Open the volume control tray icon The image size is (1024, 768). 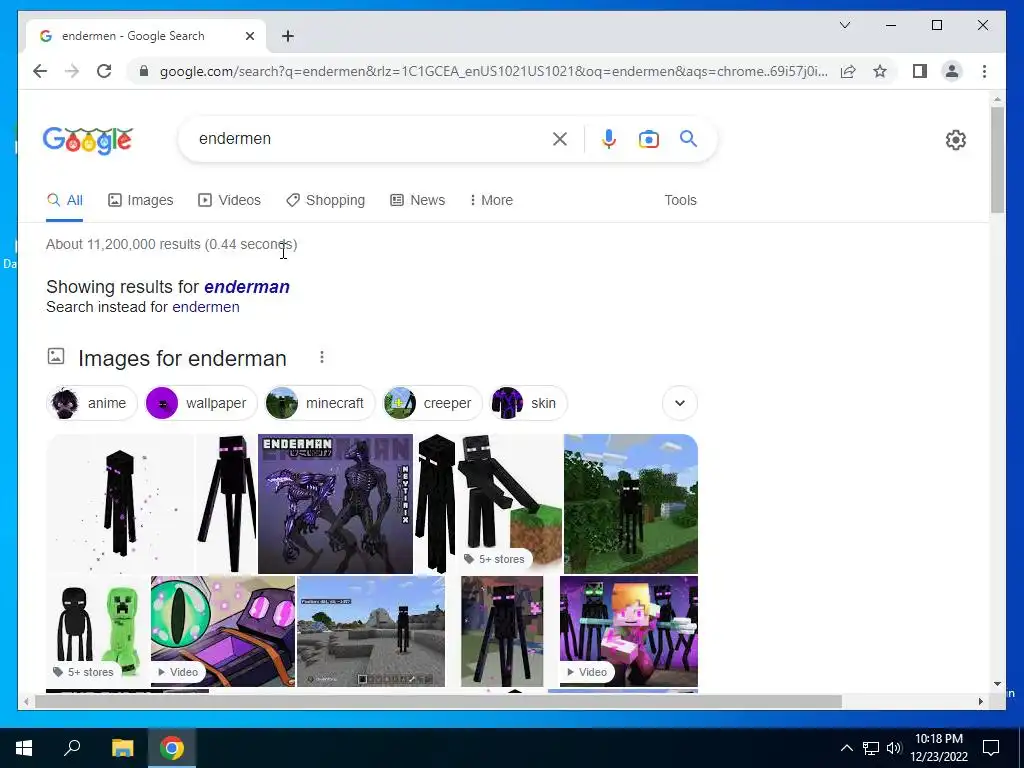pos(894,748)
